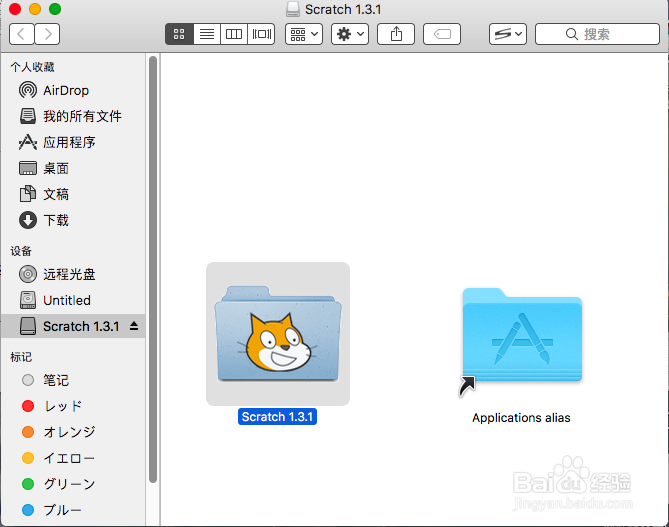Switch to Cover Flow view
The height and width of the screenshot is (527, 669).
(x=261, y=34)
